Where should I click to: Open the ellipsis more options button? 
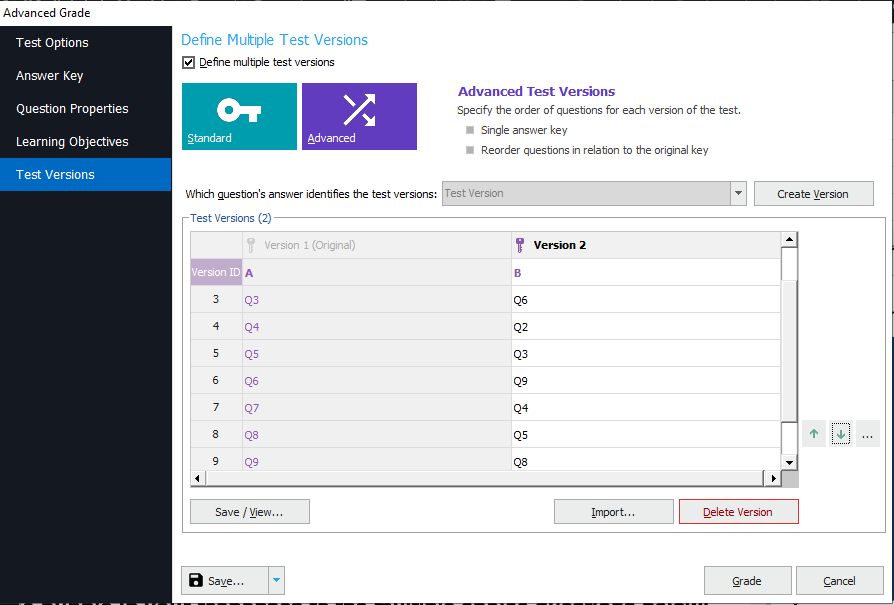click(868, 434)
